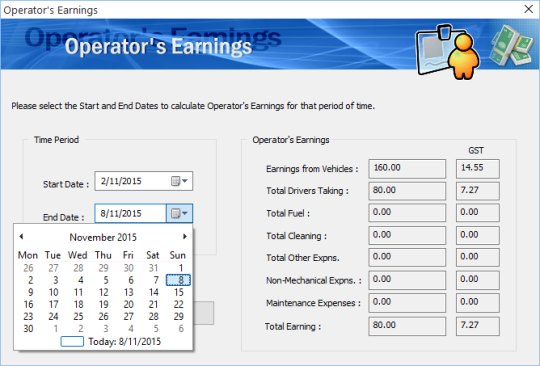Click the Total Cleaning GST field

(x=478, y=236)
